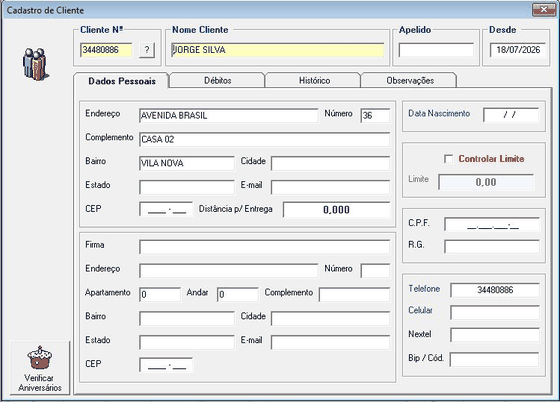Click the Cliente Nº field
Image resolution: width=560 pixels, height=402 pixels.
[x=106, y=50]
